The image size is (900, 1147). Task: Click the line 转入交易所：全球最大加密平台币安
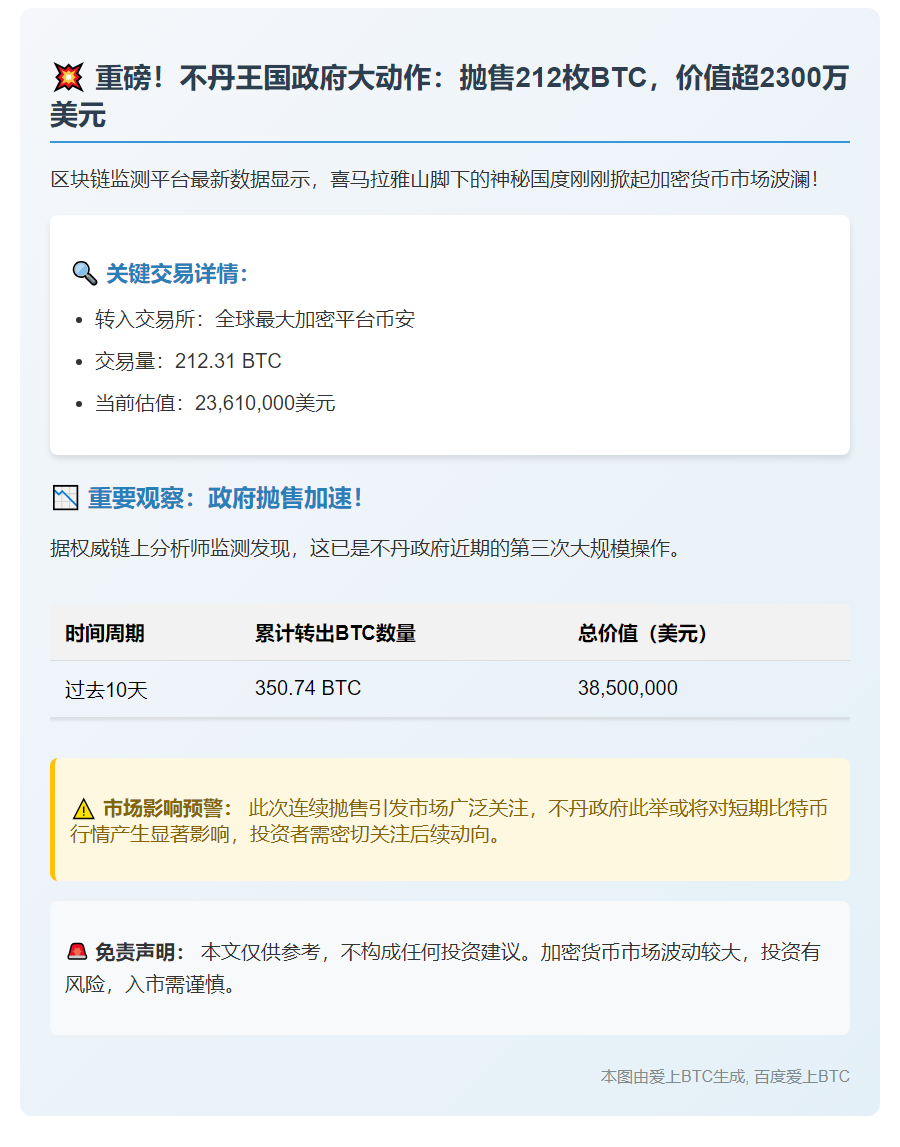click(x=255, y=320)
